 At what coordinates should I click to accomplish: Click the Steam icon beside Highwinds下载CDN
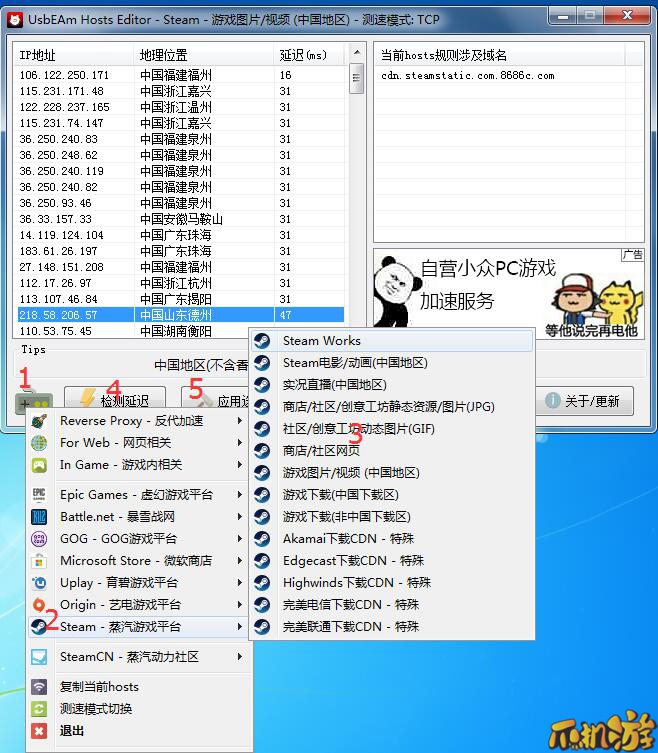(262, 583)
